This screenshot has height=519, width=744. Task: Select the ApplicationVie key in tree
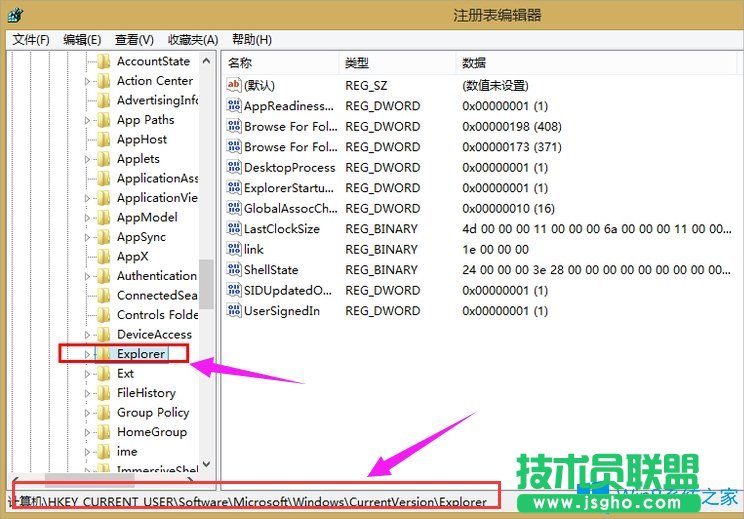[x=157, y=197]
